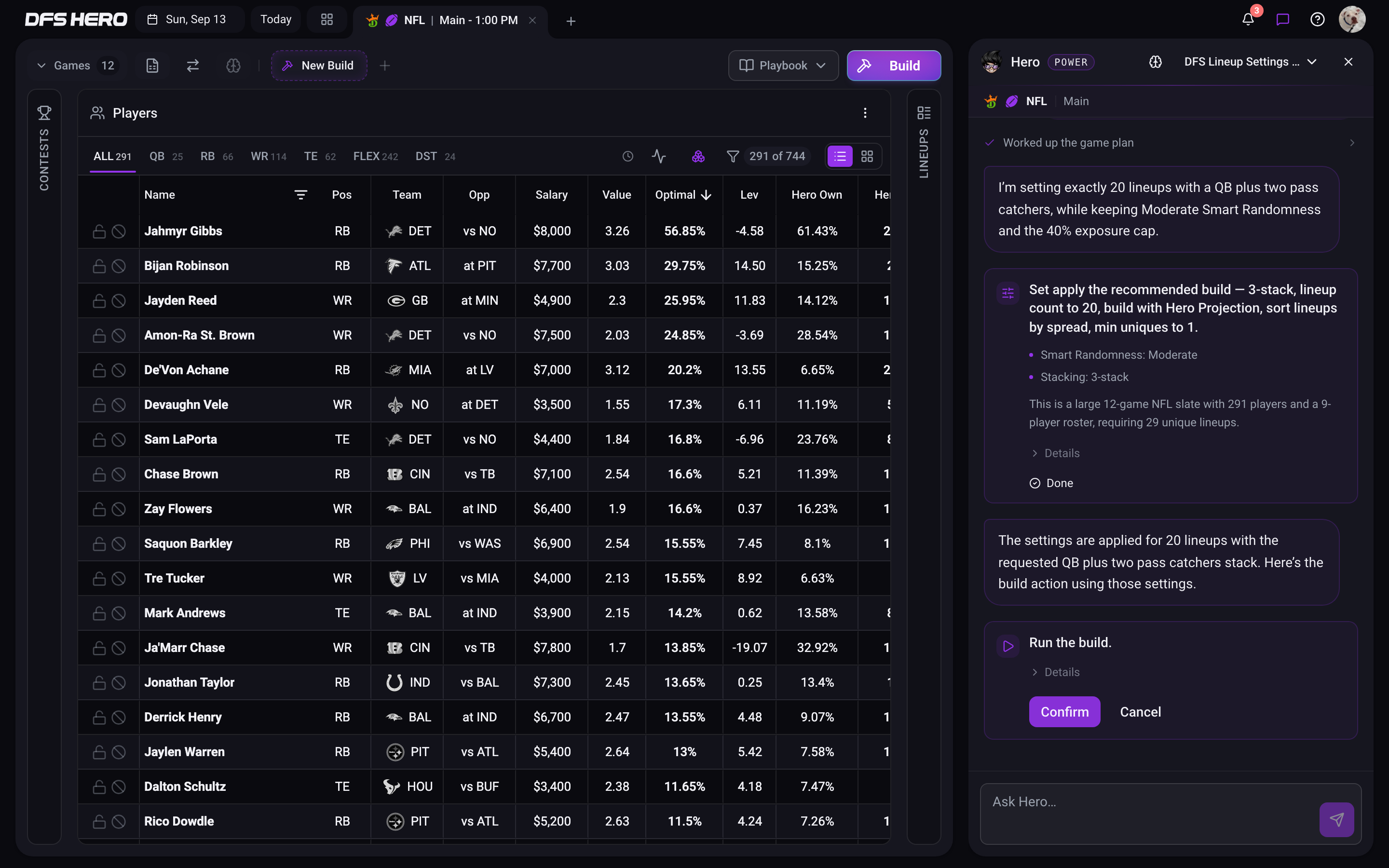Image resolution: width=1389 pixels, height=868 pixels.
Task: Open the slate grid icon next to Today
Action: click(x=327, y=19)
